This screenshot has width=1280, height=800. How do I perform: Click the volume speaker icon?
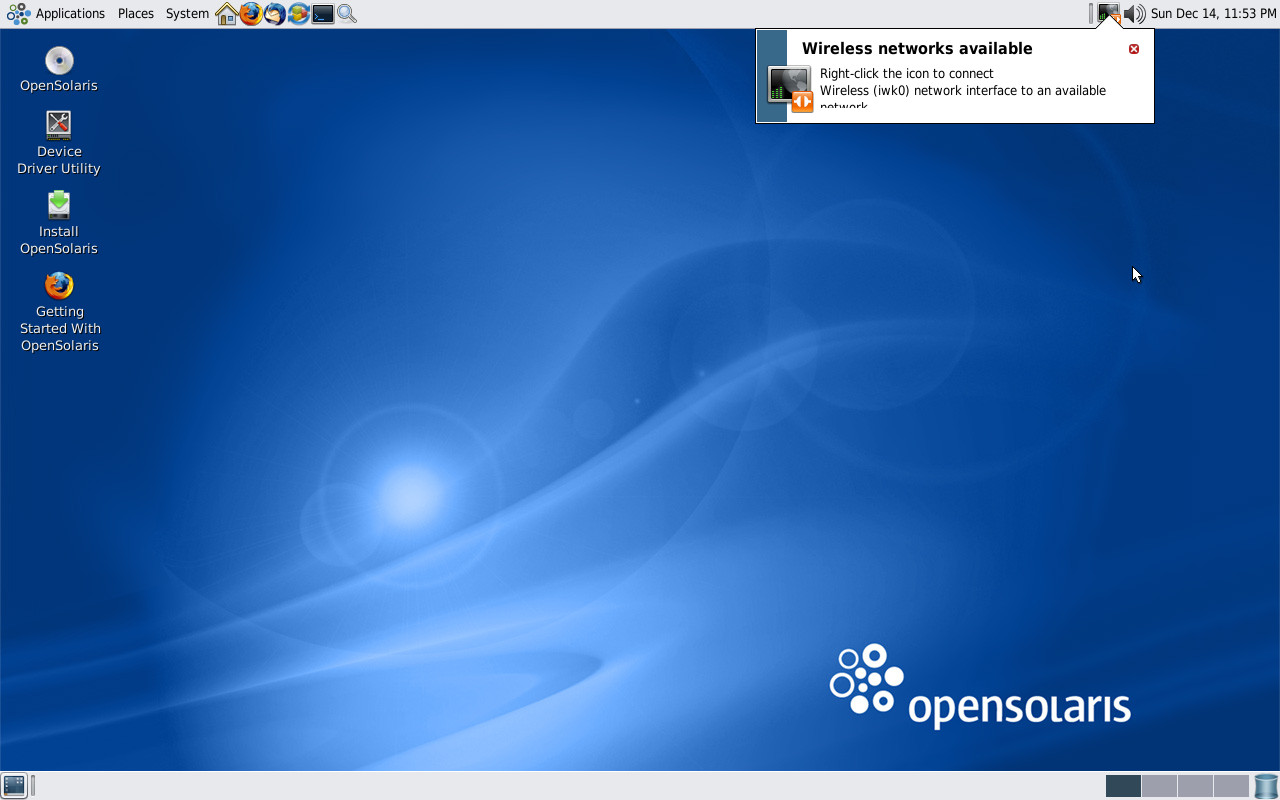point(1134,14)
